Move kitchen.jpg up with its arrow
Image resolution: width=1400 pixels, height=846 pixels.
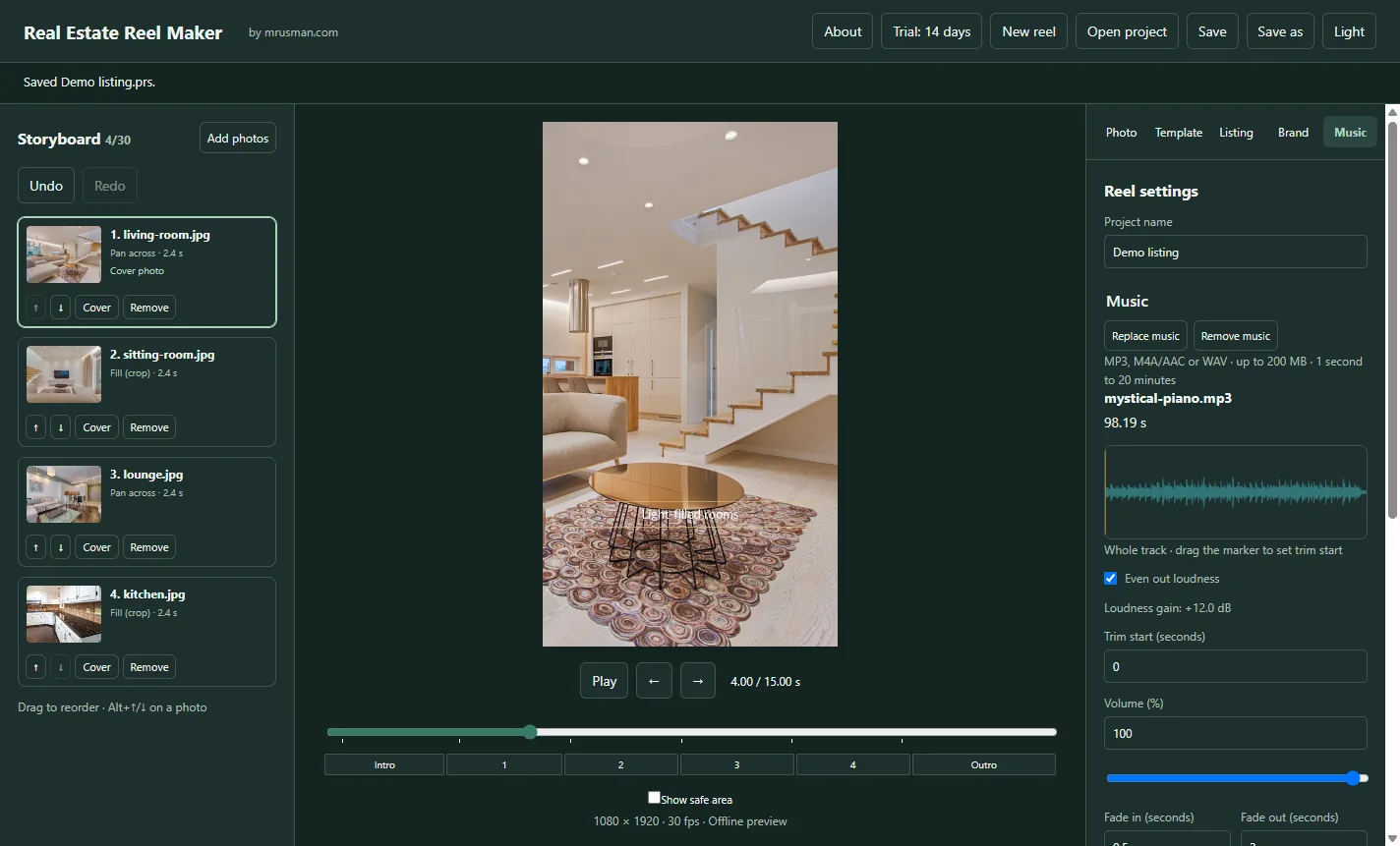click(36, 667)
